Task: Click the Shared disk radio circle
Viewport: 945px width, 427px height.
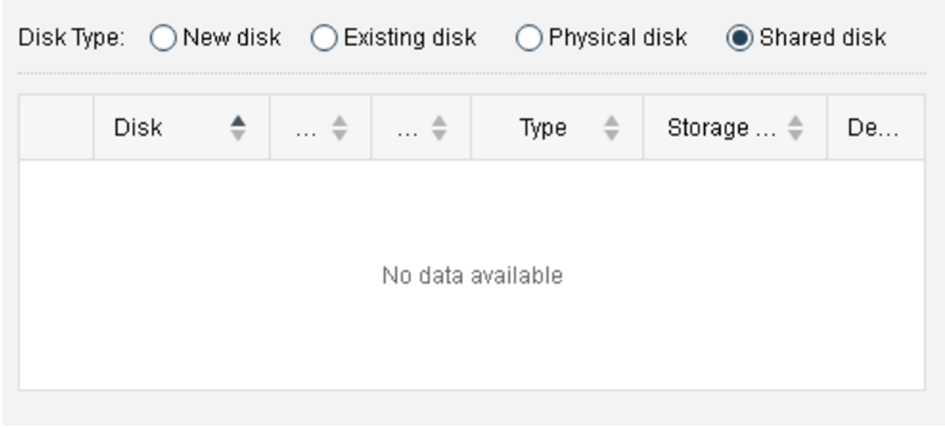Action: (x=741, y=38)
